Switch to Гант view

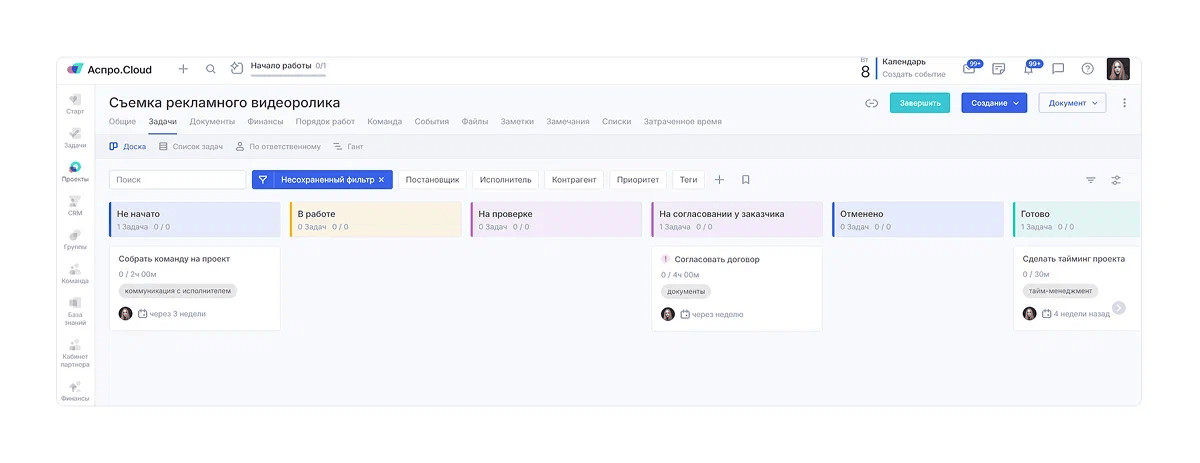(x=347, y=146)
